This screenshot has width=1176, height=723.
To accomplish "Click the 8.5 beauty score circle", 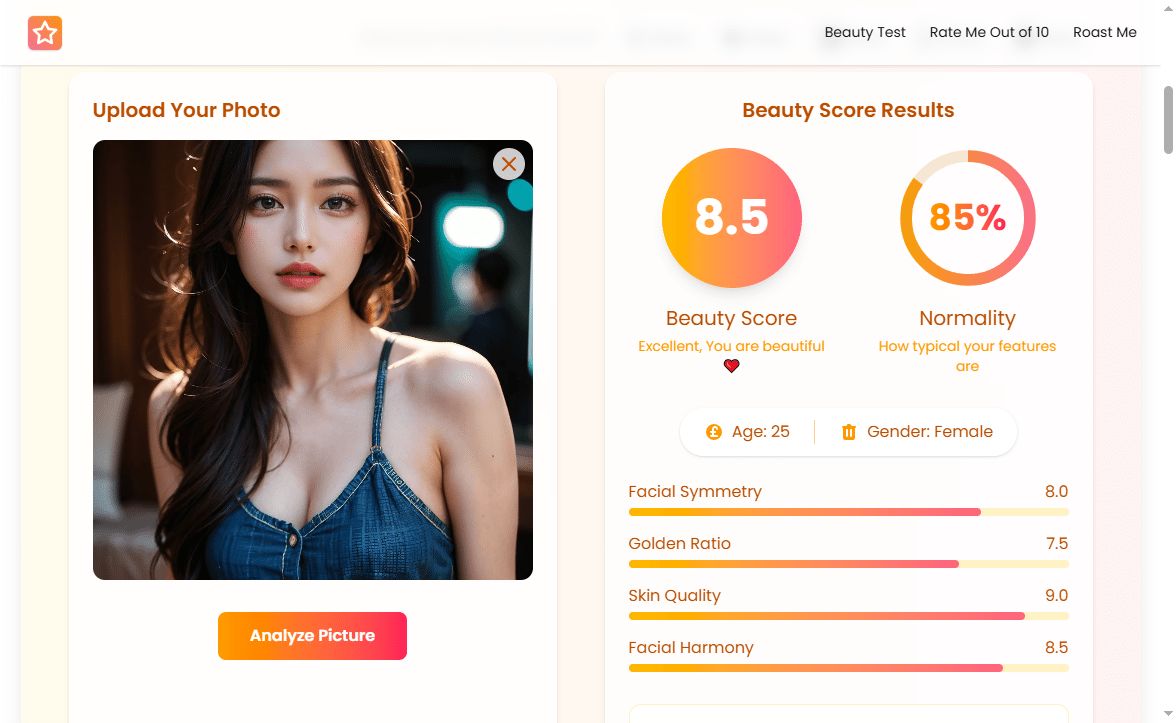I will click(731, 218).
